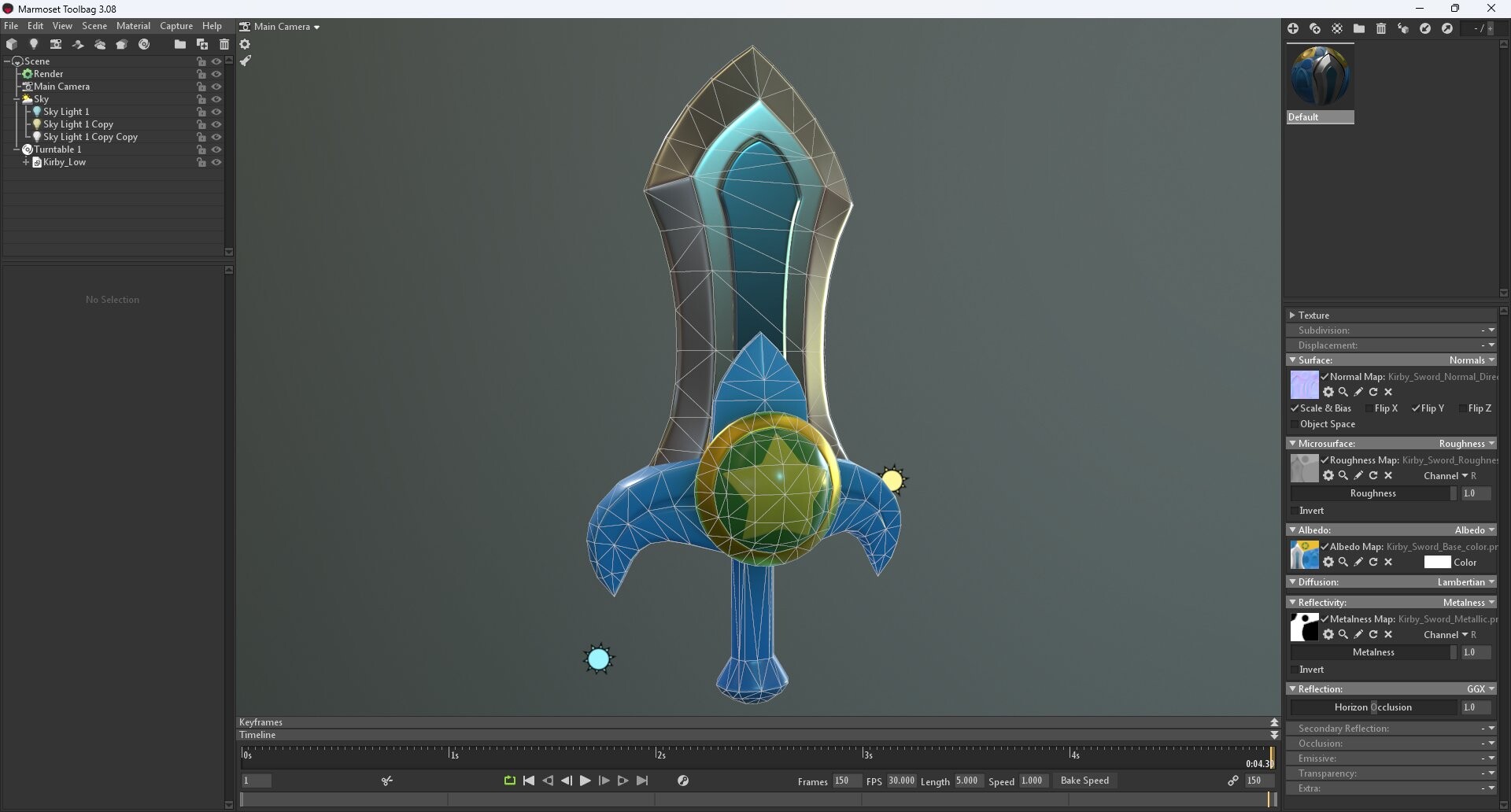This screenshot has width=1511, height=812.
Task: Reload the Albedo Map texture
Action: tap(1373, 562)
